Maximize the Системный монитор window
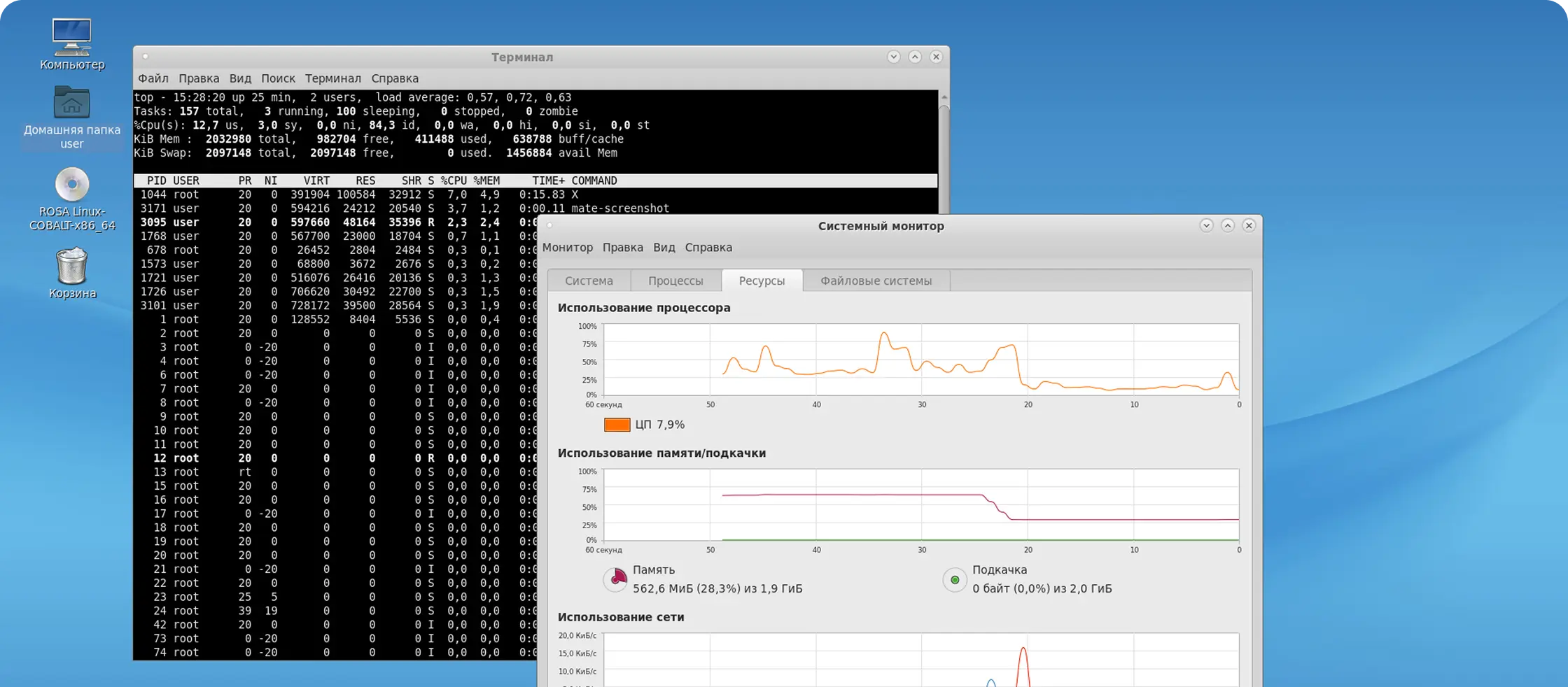This screenshot has width=1568, height=687. 1228,225
